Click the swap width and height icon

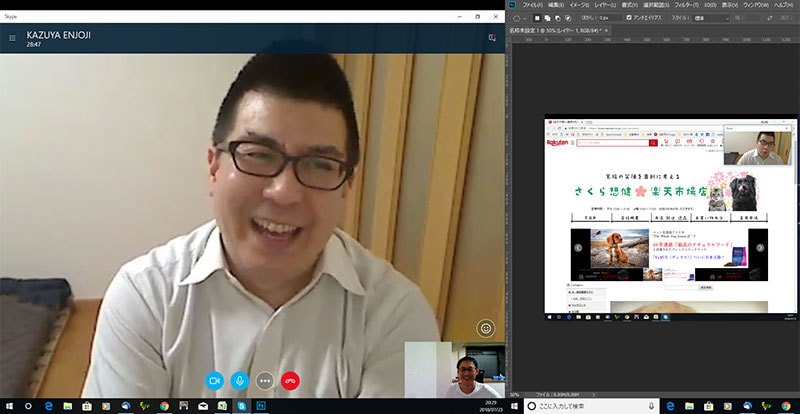[770, 18]
